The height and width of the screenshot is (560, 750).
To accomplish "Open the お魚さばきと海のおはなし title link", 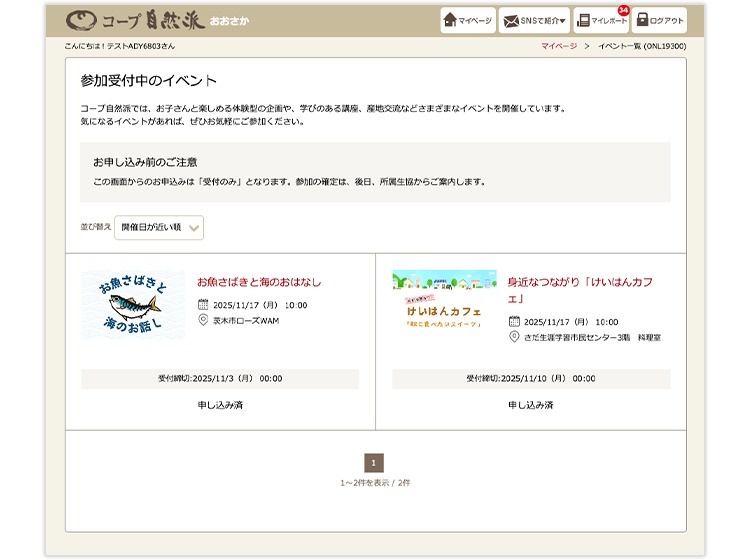I will point(259,282).
